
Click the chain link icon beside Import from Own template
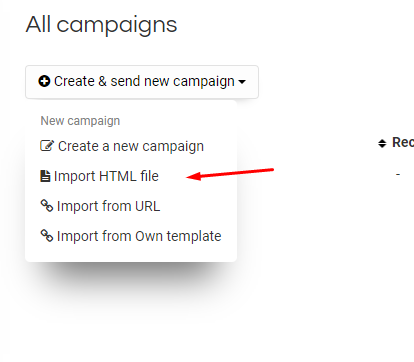[x=47, y=236]
